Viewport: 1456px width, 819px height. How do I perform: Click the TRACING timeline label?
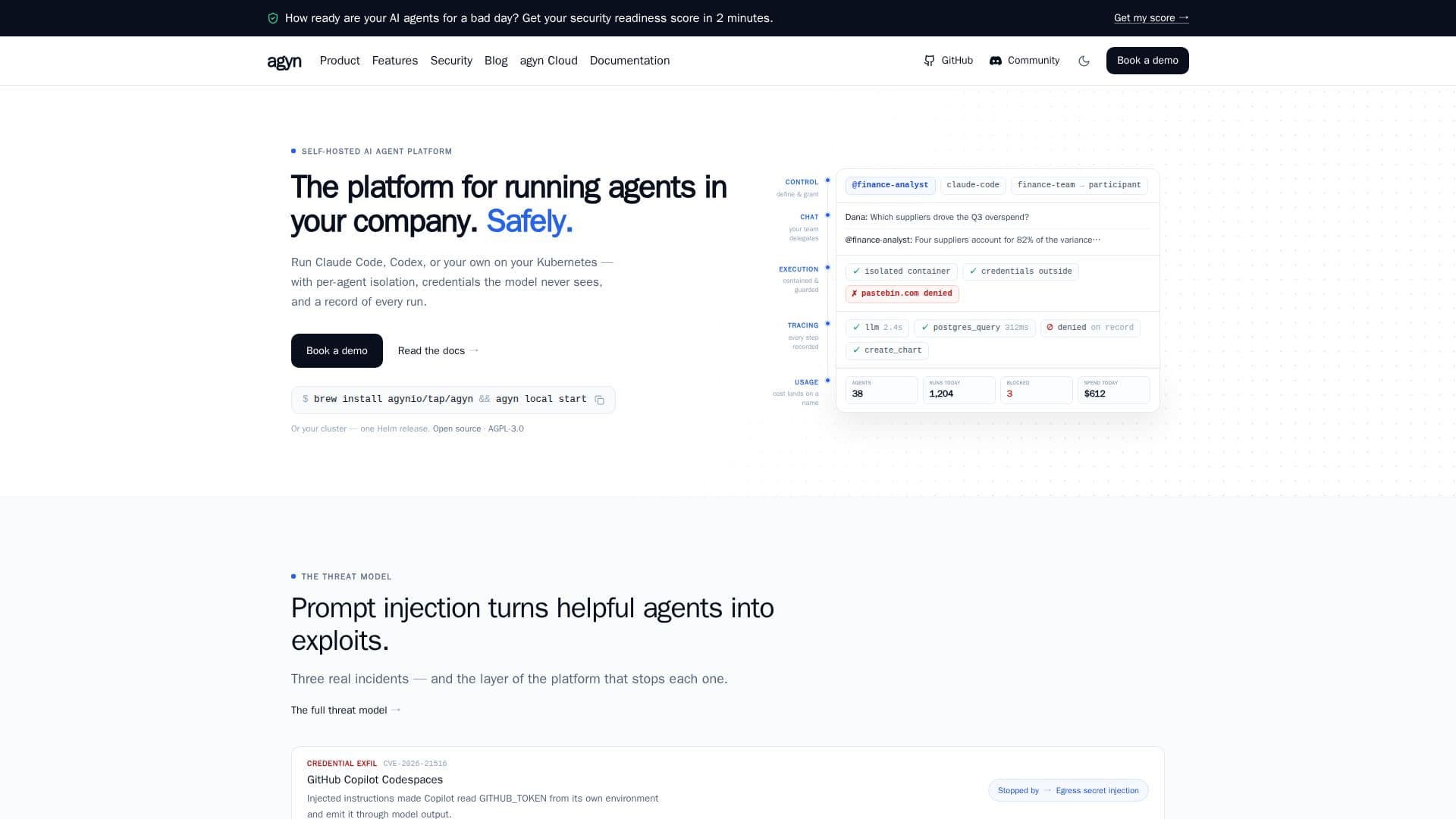pos(803,325)
